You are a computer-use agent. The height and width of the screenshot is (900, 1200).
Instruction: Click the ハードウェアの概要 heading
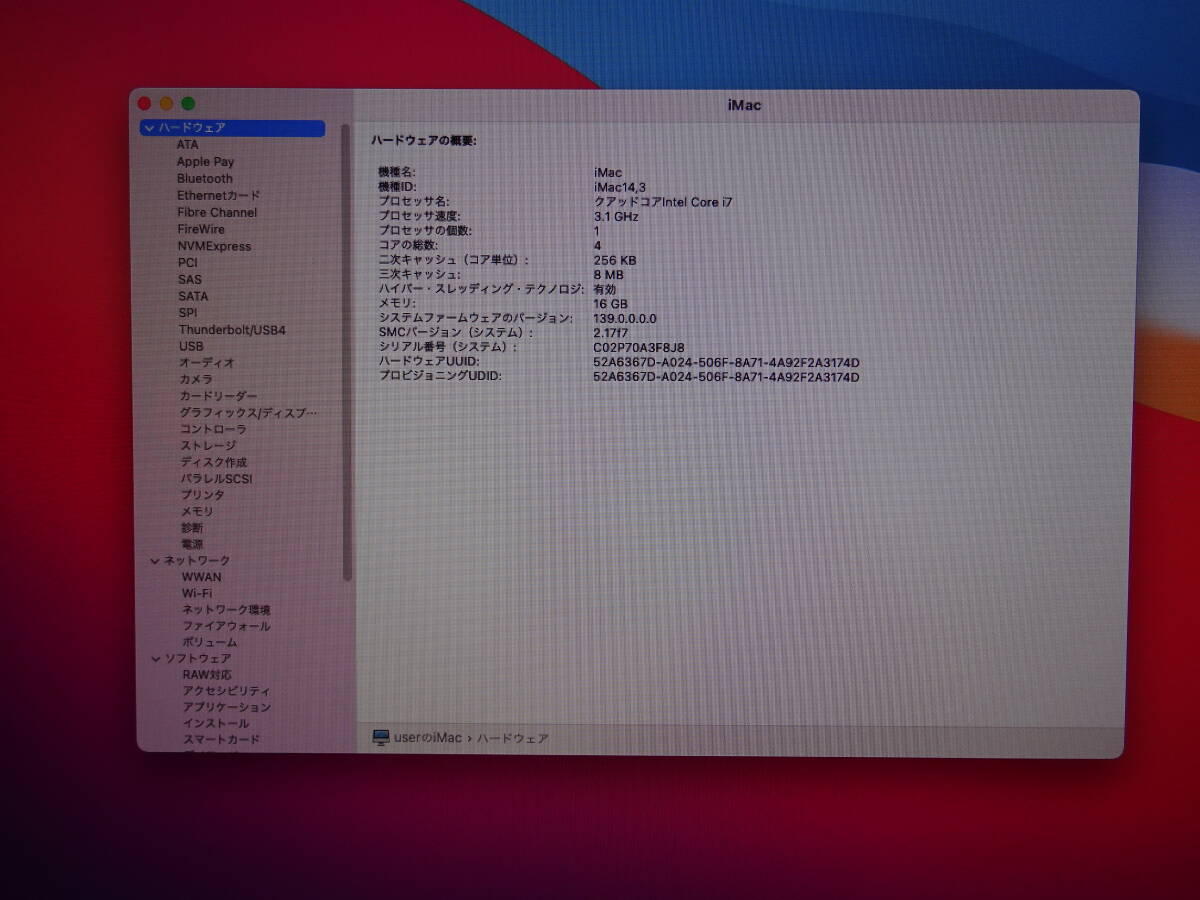point(424,141)
